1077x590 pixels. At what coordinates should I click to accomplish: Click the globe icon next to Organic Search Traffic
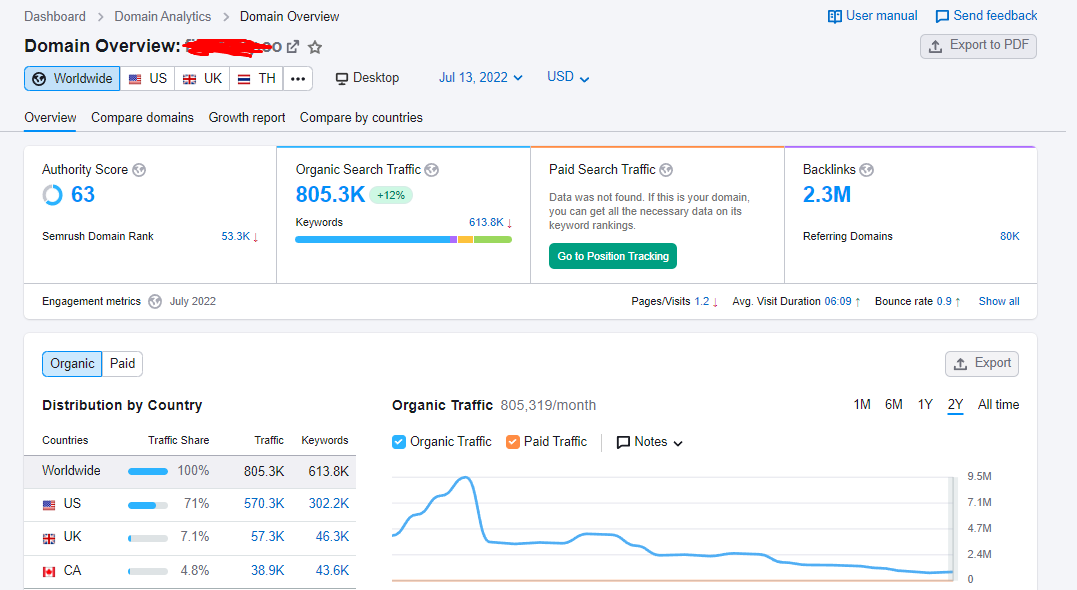[x=431, y=170]
